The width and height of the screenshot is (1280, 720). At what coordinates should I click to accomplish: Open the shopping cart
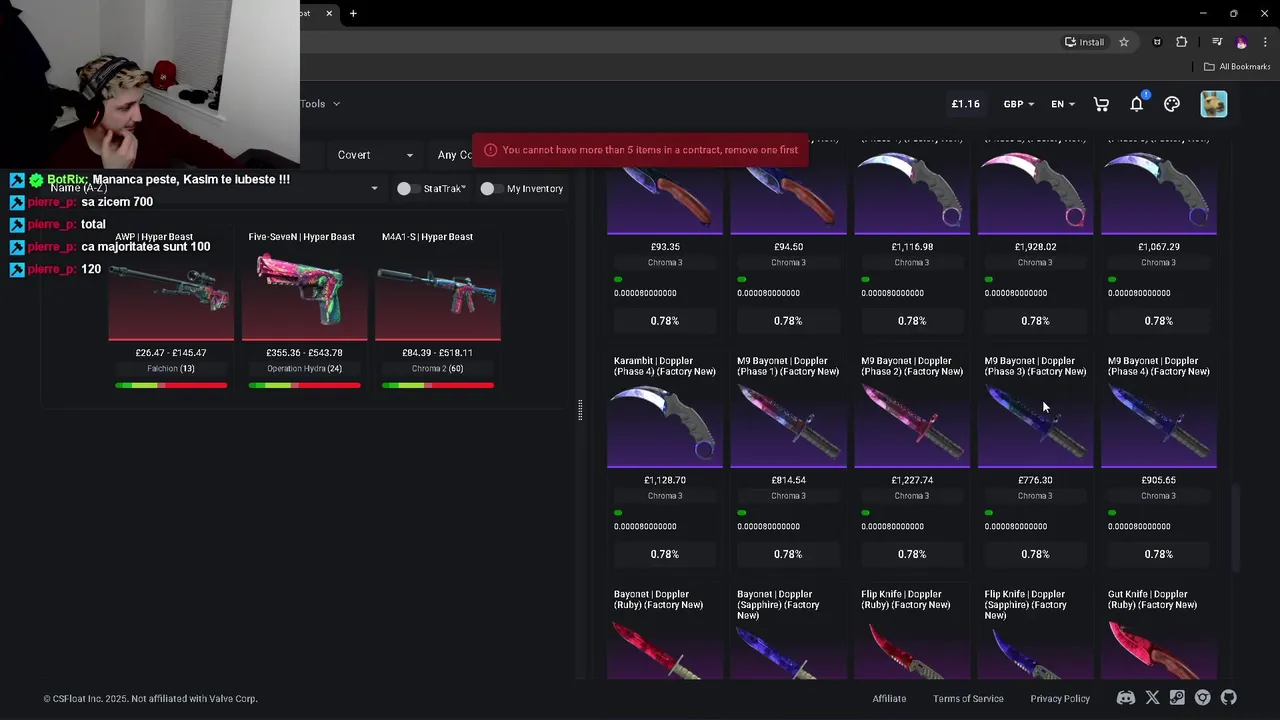(1101, 104)
